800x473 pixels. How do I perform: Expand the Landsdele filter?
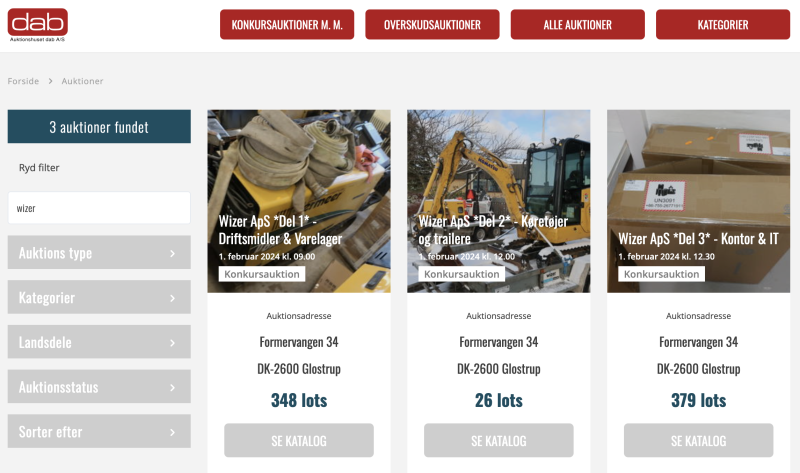pos(99,342)
